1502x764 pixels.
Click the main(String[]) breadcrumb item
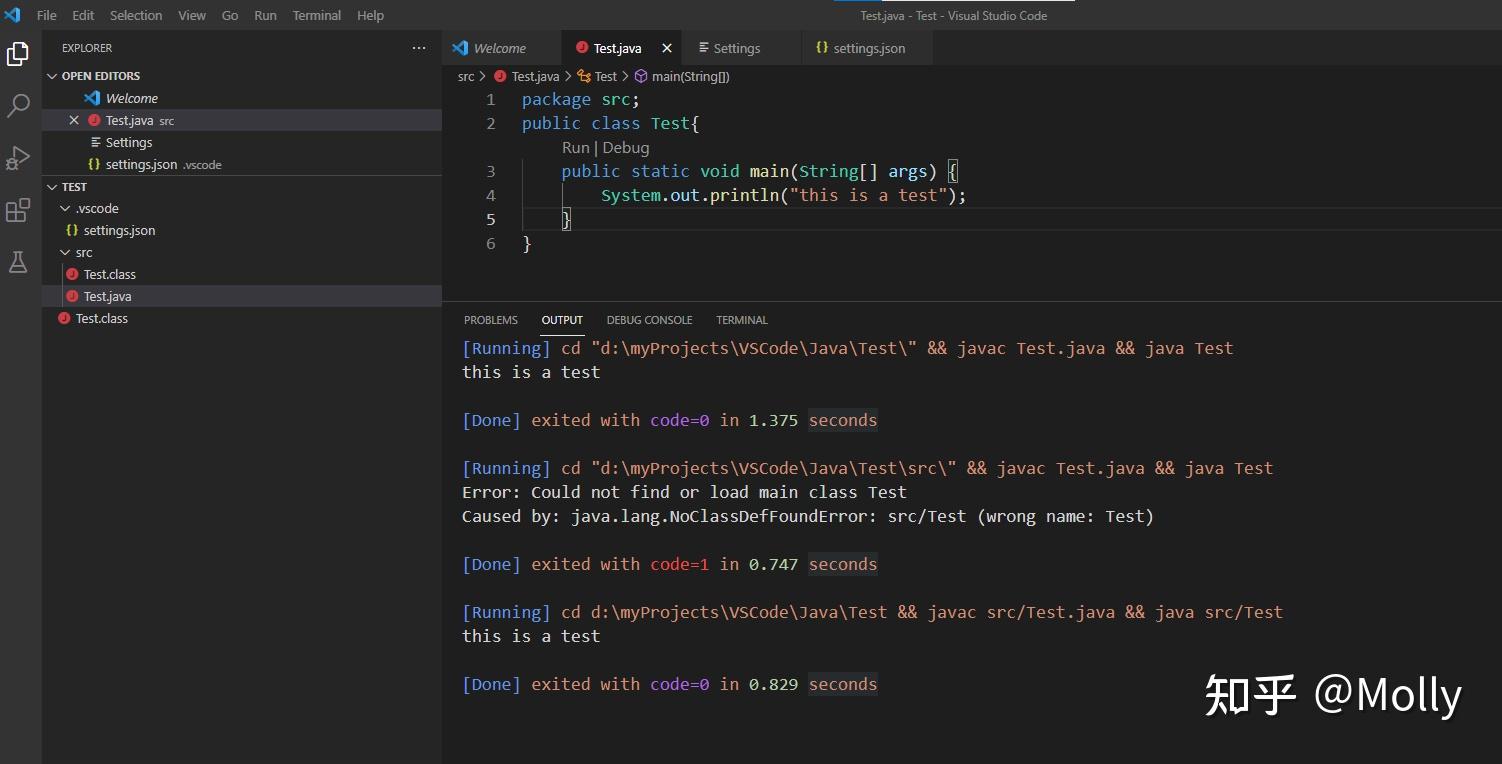coord(690,76)
